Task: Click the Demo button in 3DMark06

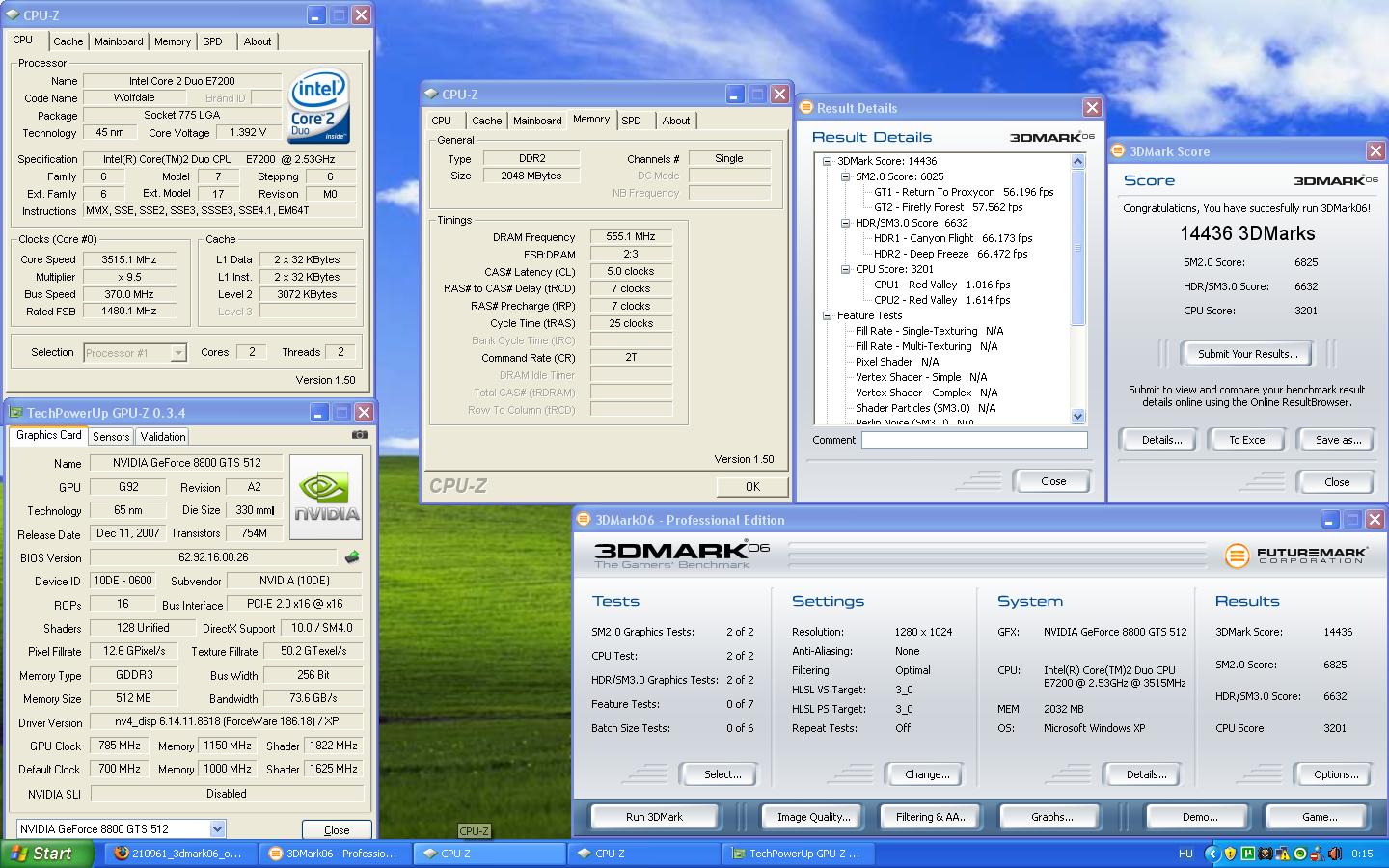Action: click(x=1200, y=817)
